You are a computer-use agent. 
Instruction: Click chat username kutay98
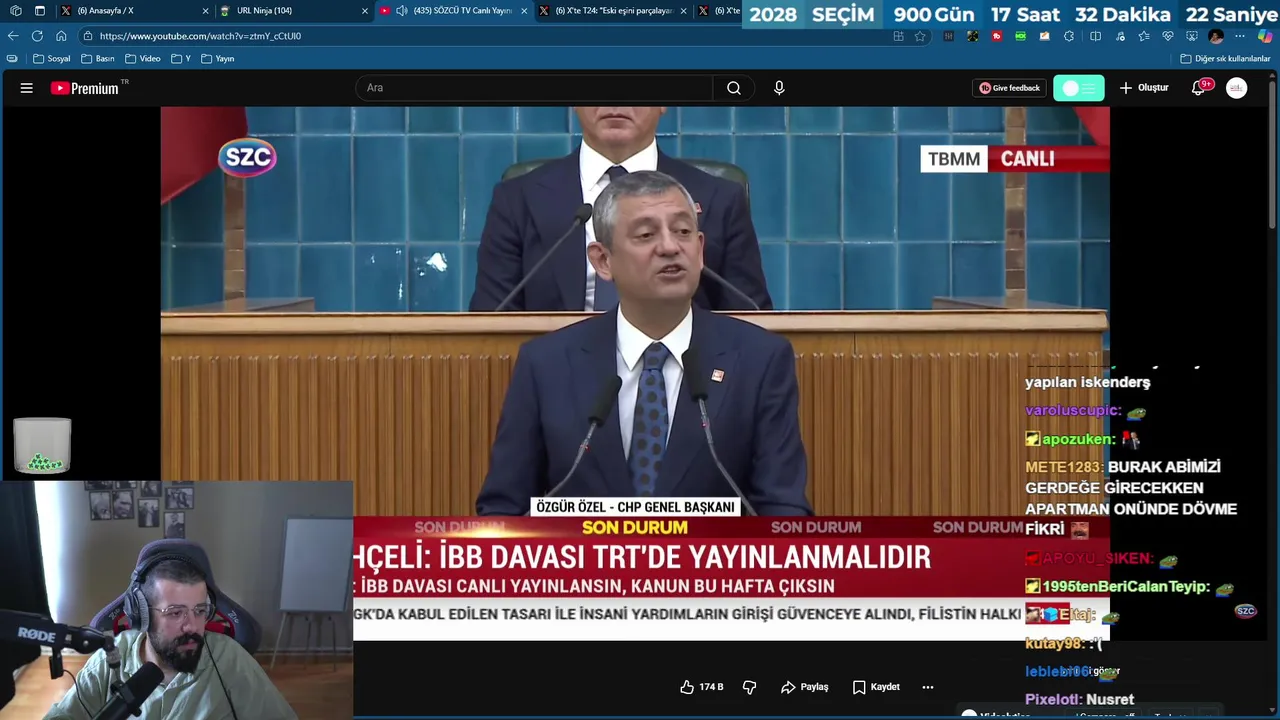coord(1055,644)
